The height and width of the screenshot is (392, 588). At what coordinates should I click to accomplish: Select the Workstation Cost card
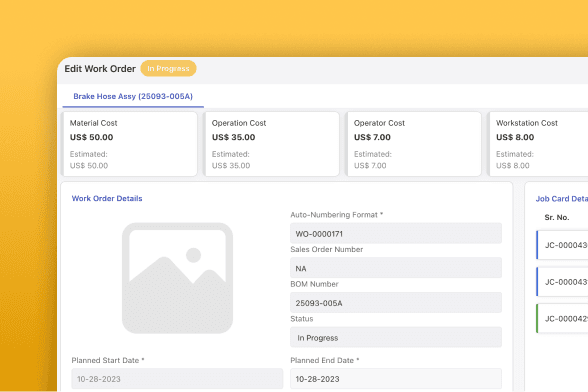point(539,144)
